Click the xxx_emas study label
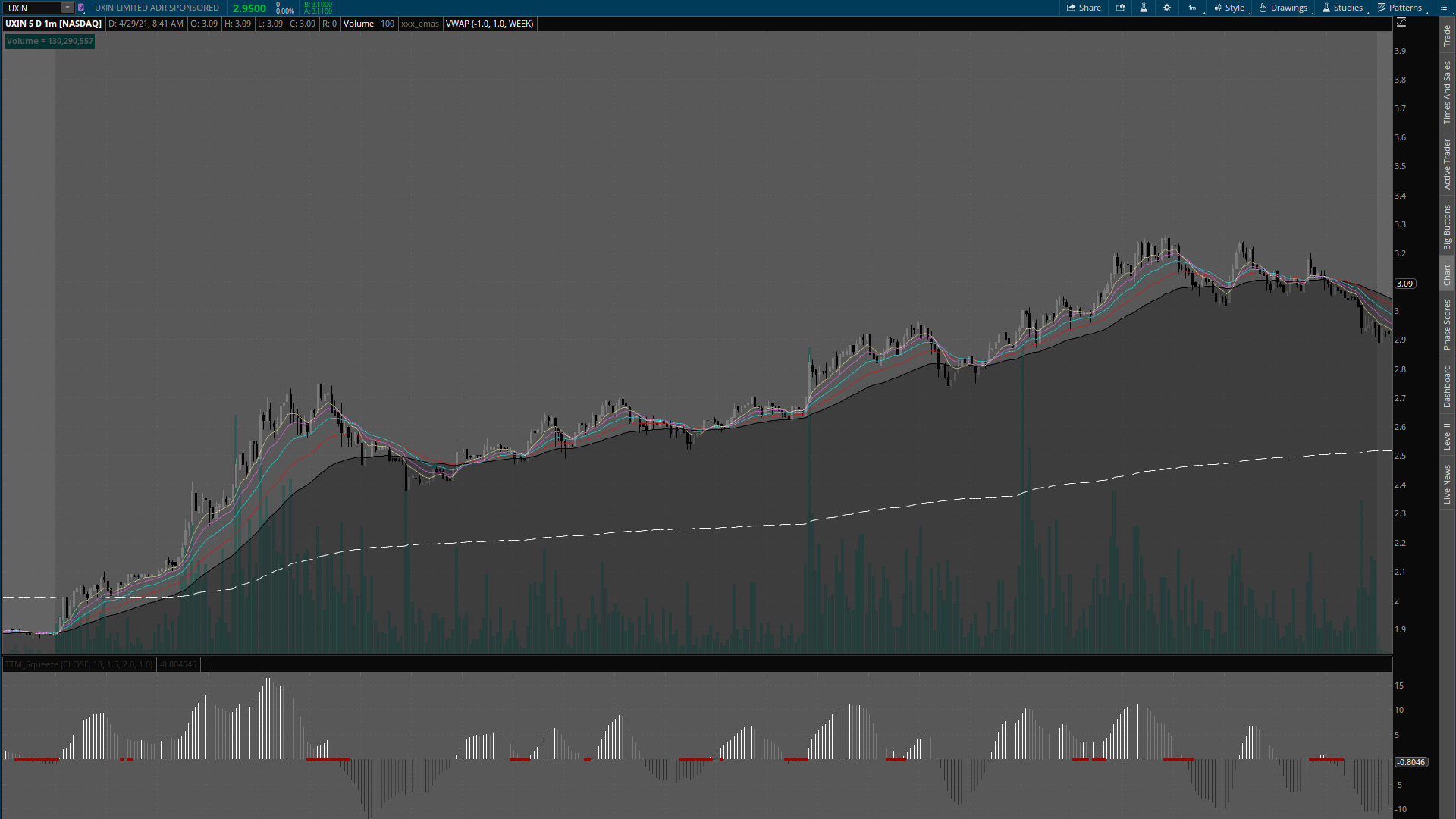1456x819 pixels. click(419, 24)
